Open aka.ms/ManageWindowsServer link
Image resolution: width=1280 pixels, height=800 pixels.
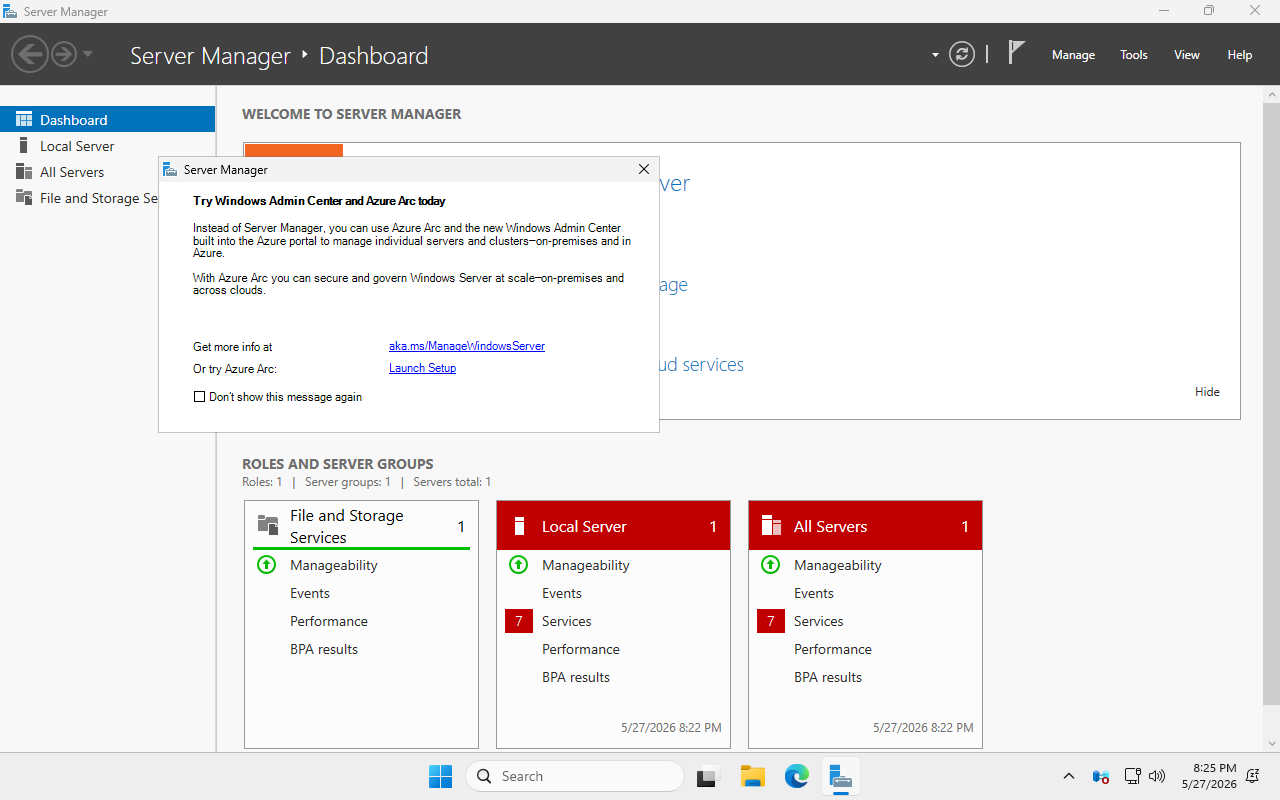tap(467, 346)
